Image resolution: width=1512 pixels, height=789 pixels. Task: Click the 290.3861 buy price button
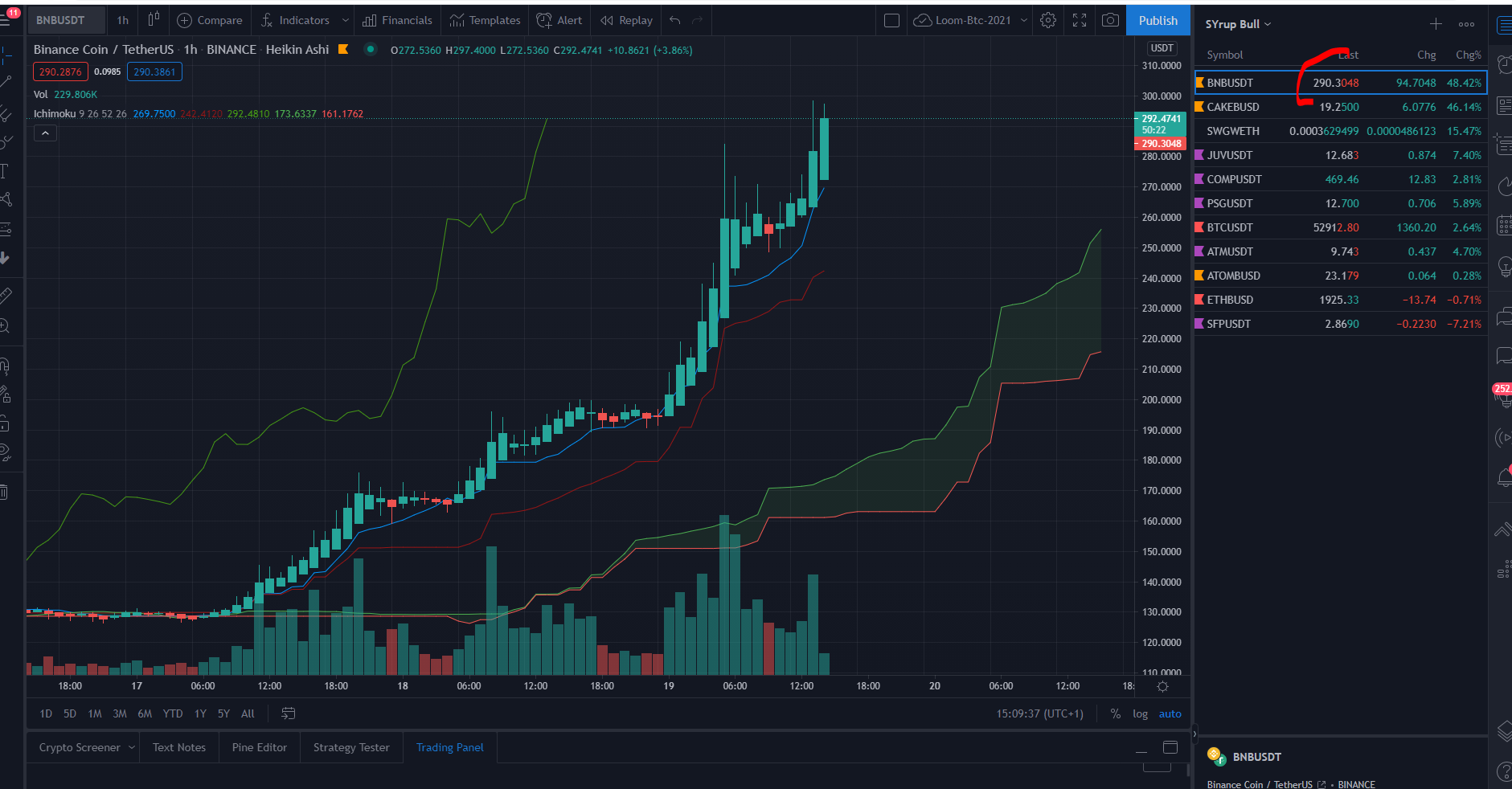coord(154,72)
